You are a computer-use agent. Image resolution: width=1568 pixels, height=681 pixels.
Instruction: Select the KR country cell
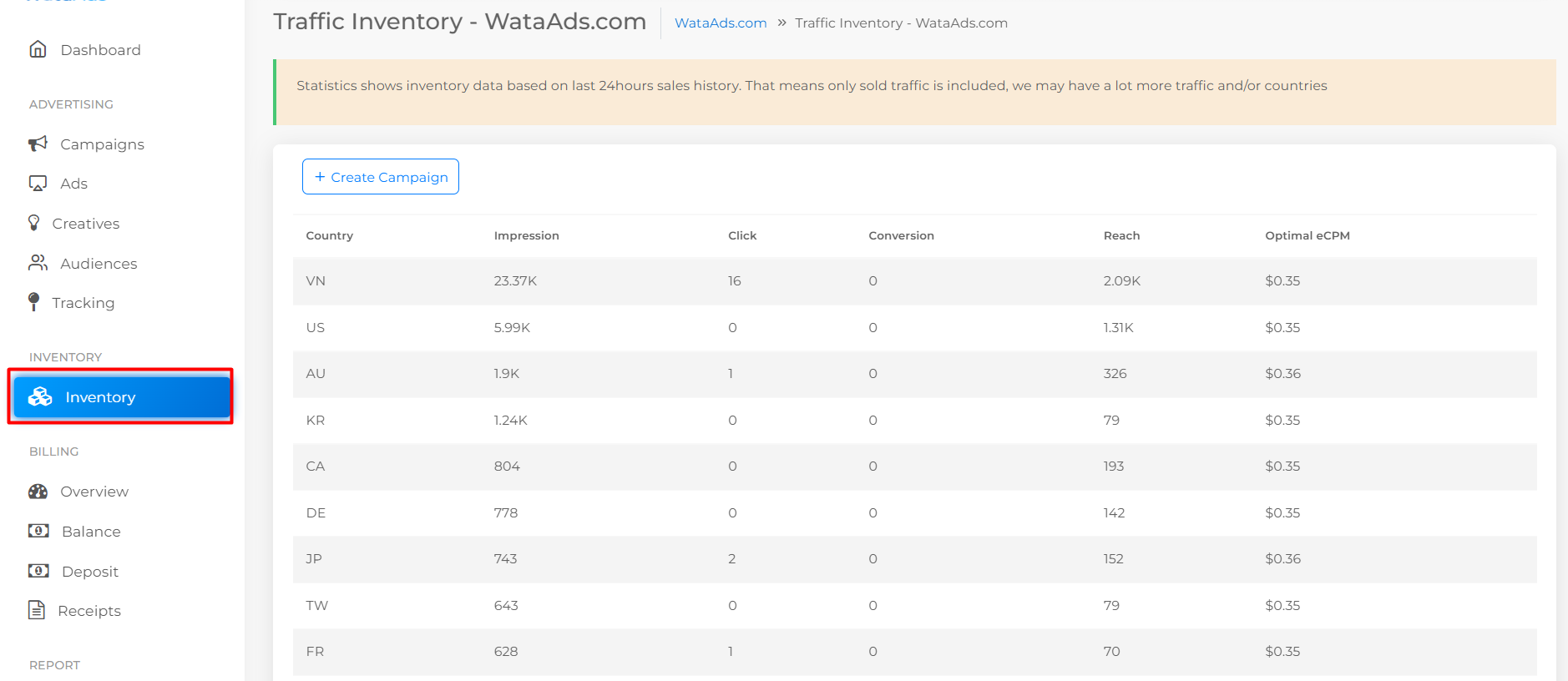[x=316, y=420]
